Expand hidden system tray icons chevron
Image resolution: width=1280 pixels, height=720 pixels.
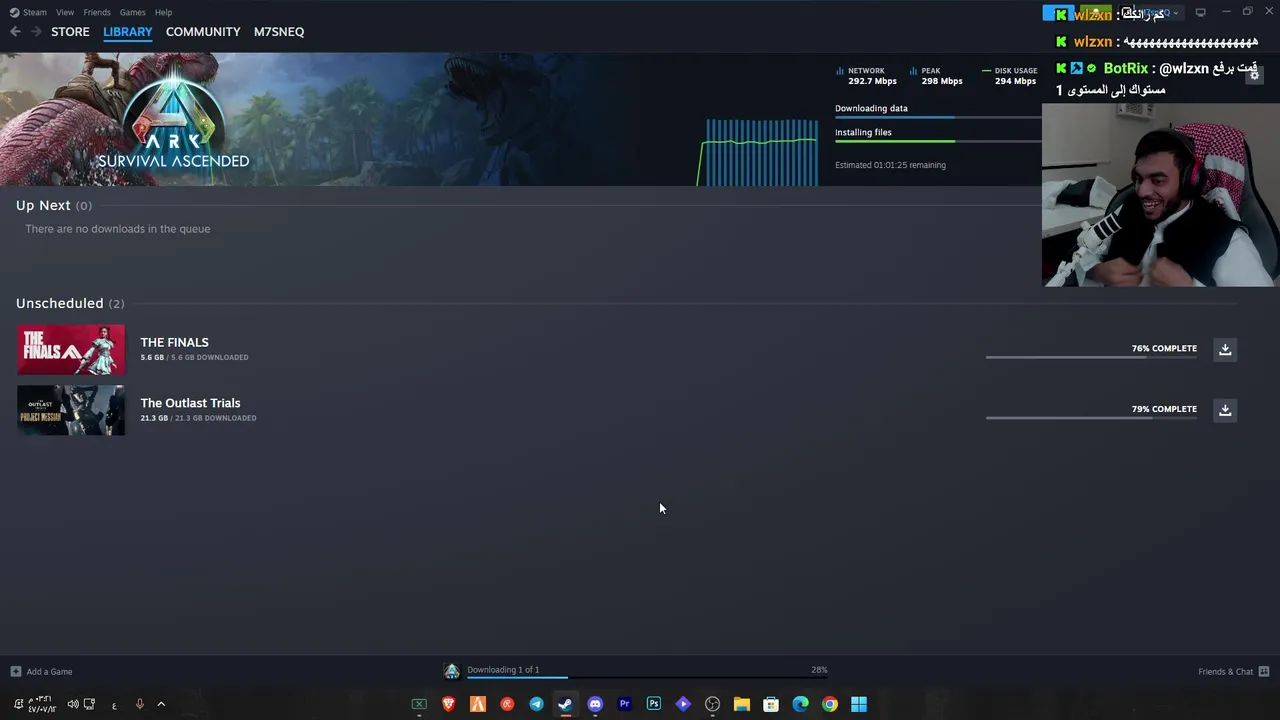point(161,704)
